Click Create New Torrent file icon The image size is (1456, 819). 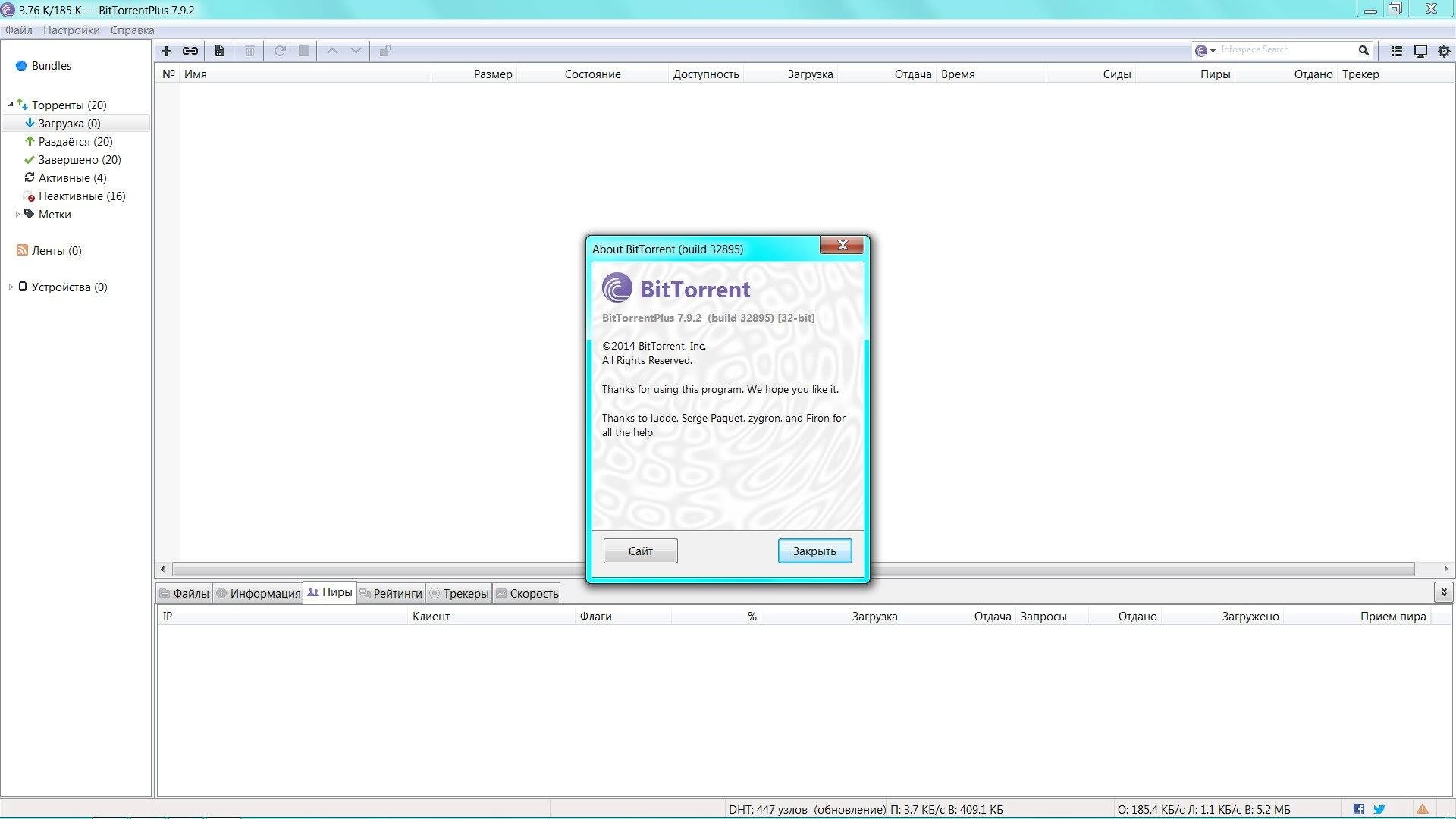(x=219, y=51)
